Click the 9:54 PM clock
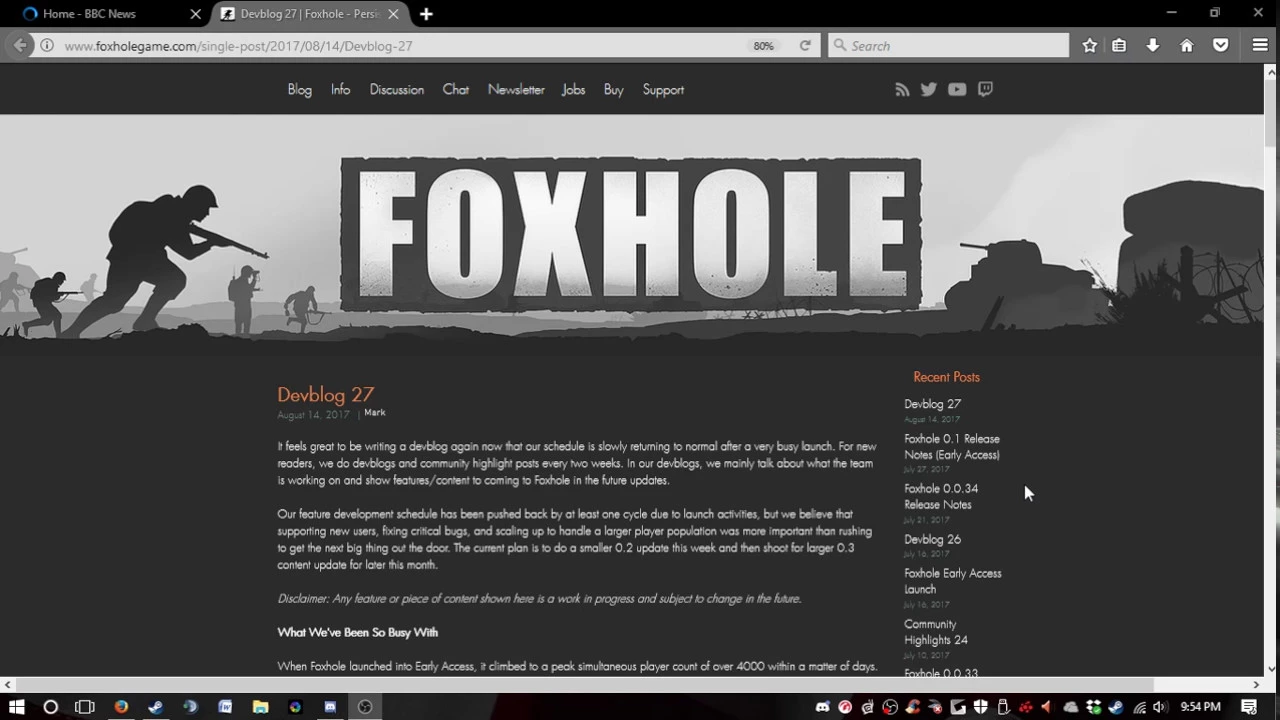1280x720 pixels. (1200, 707)
